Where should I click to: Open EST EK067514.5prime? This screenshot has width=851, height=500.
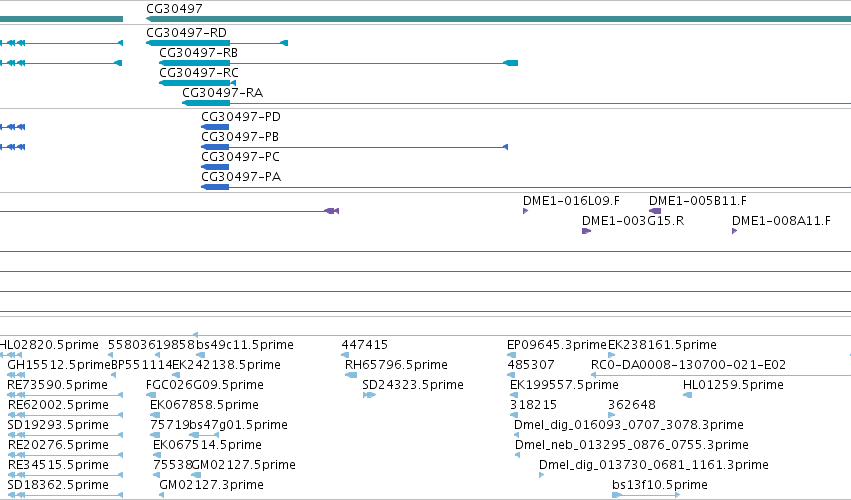pyautogui.click(x=207, y=445)
